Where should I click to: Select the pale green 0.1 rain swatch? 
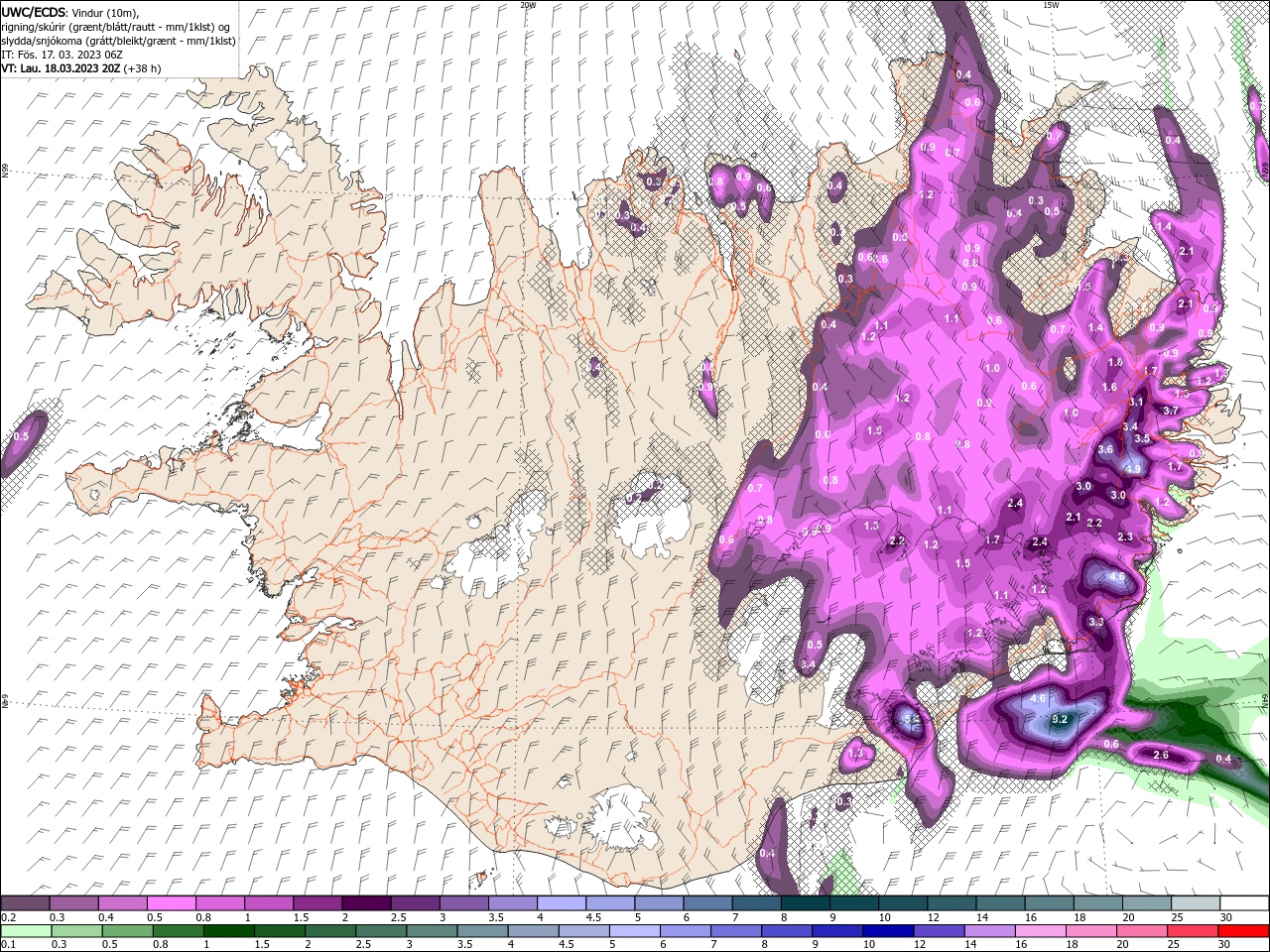point(26,931)
